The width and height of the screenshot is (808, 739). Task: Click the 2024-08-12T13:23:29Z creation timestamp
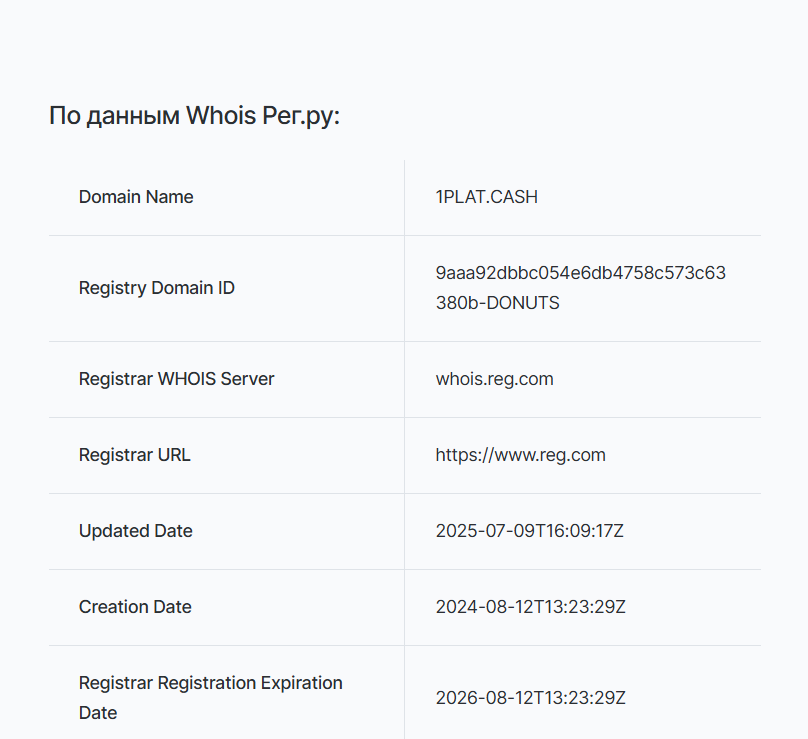(x=530, y=607)
